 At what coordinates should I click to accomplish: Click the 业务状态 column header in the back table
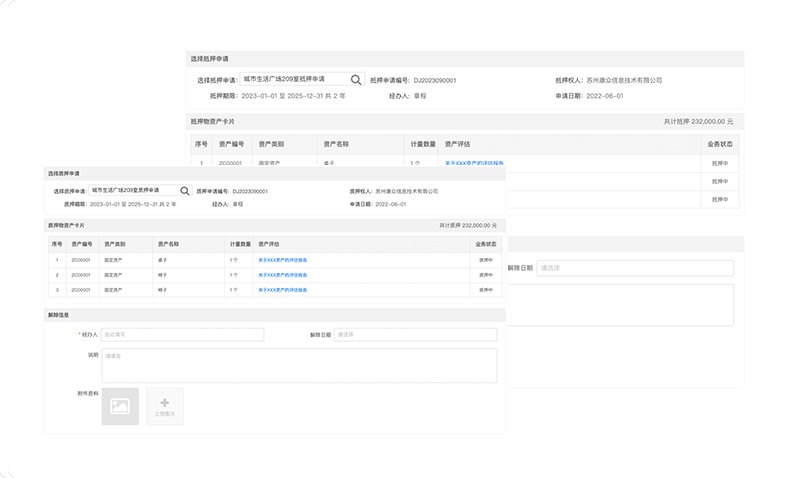720,144
